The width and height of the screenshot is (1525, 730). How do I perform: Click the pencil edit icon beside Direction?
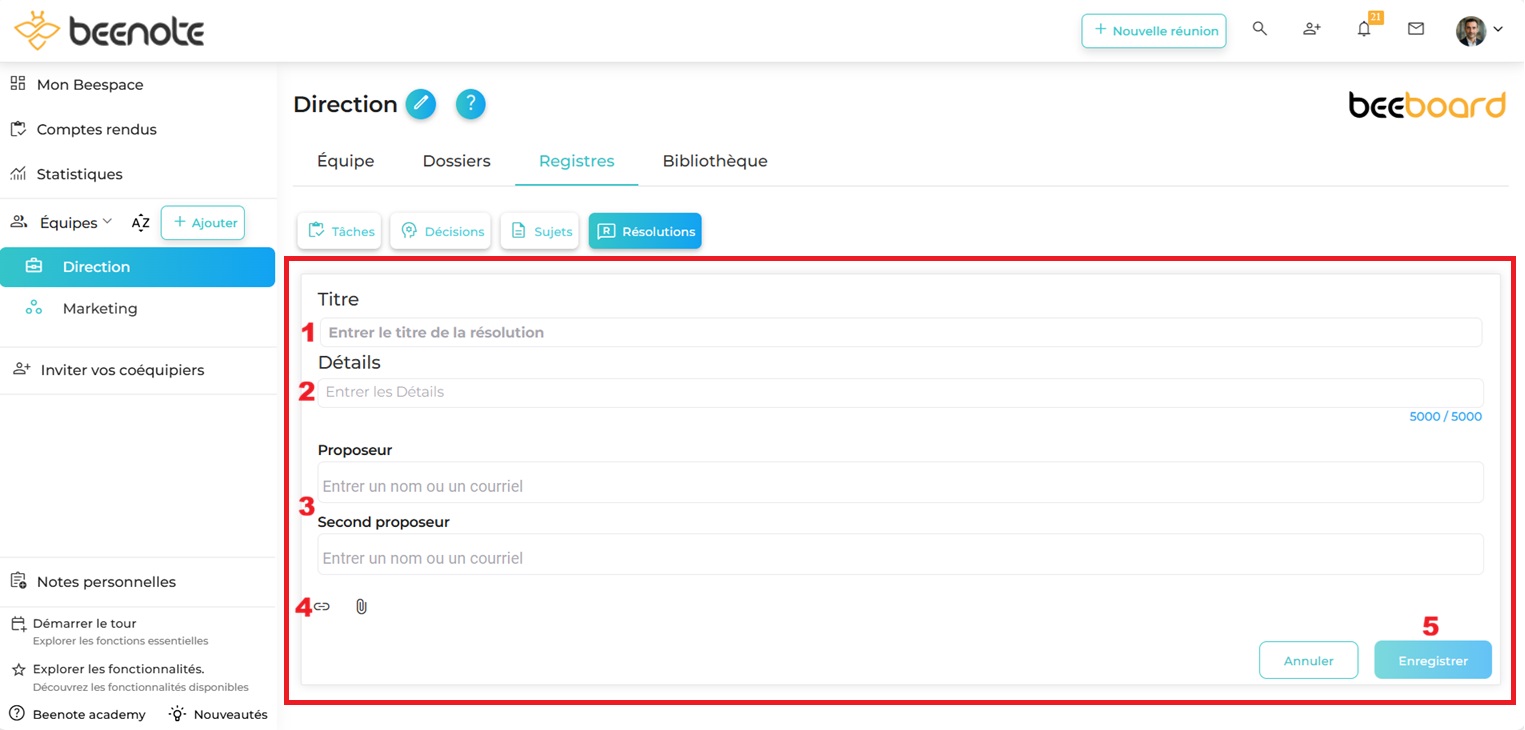(x=421, y=104)
